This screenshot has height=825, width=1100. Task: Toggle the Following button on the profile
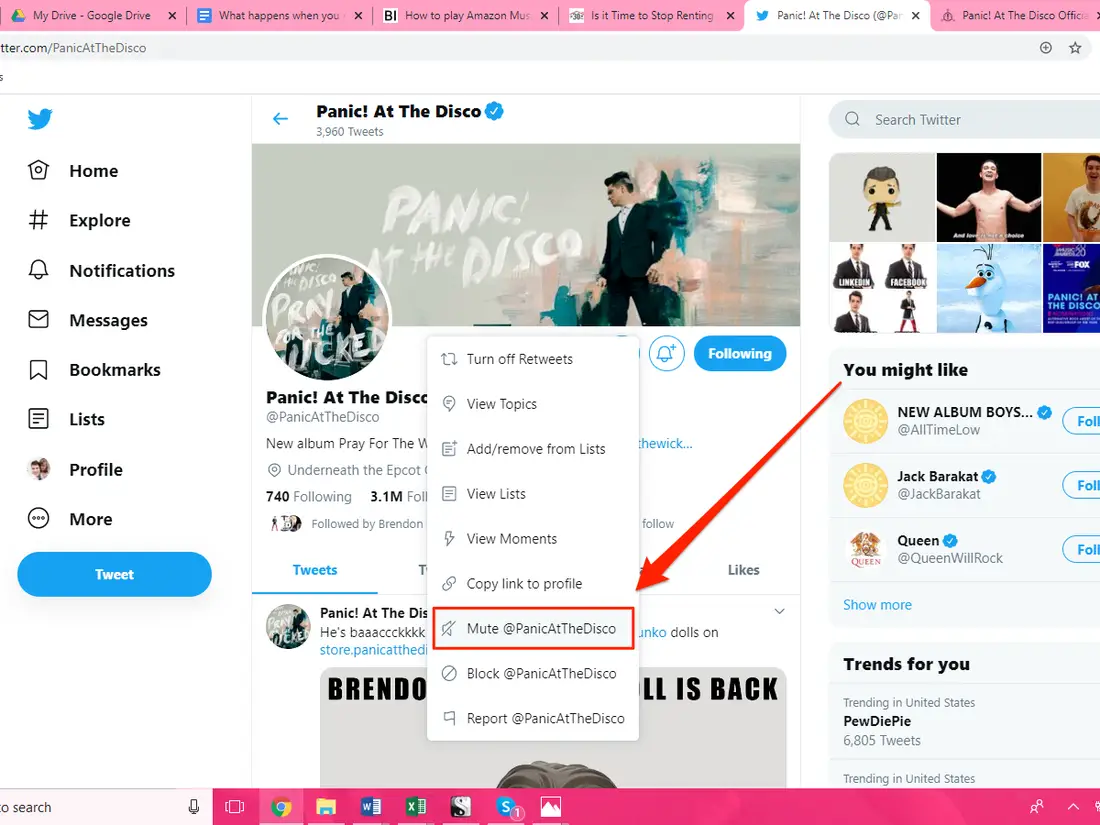739,354
